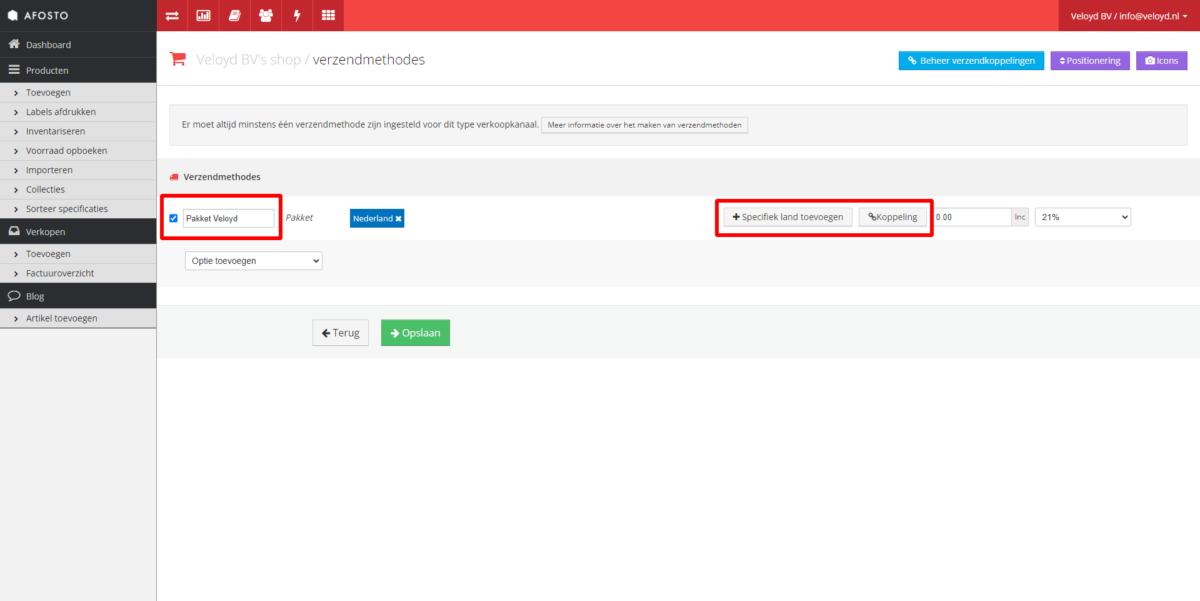
Task: Click the green Opslaan button
Action: [x=415, y=332]
